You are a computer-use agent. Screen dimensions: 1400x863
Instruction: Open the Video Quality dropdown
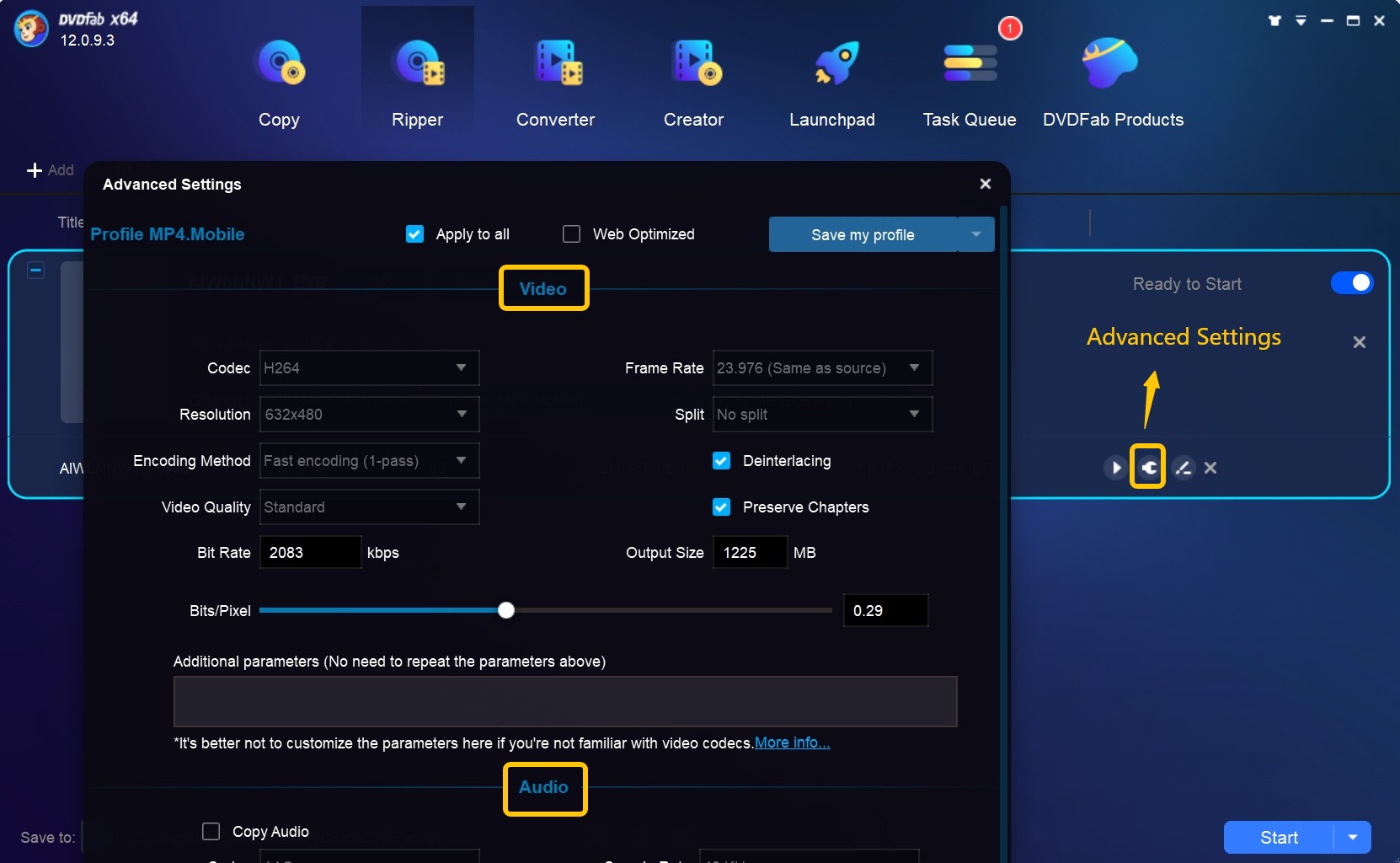tap(370, 507)
